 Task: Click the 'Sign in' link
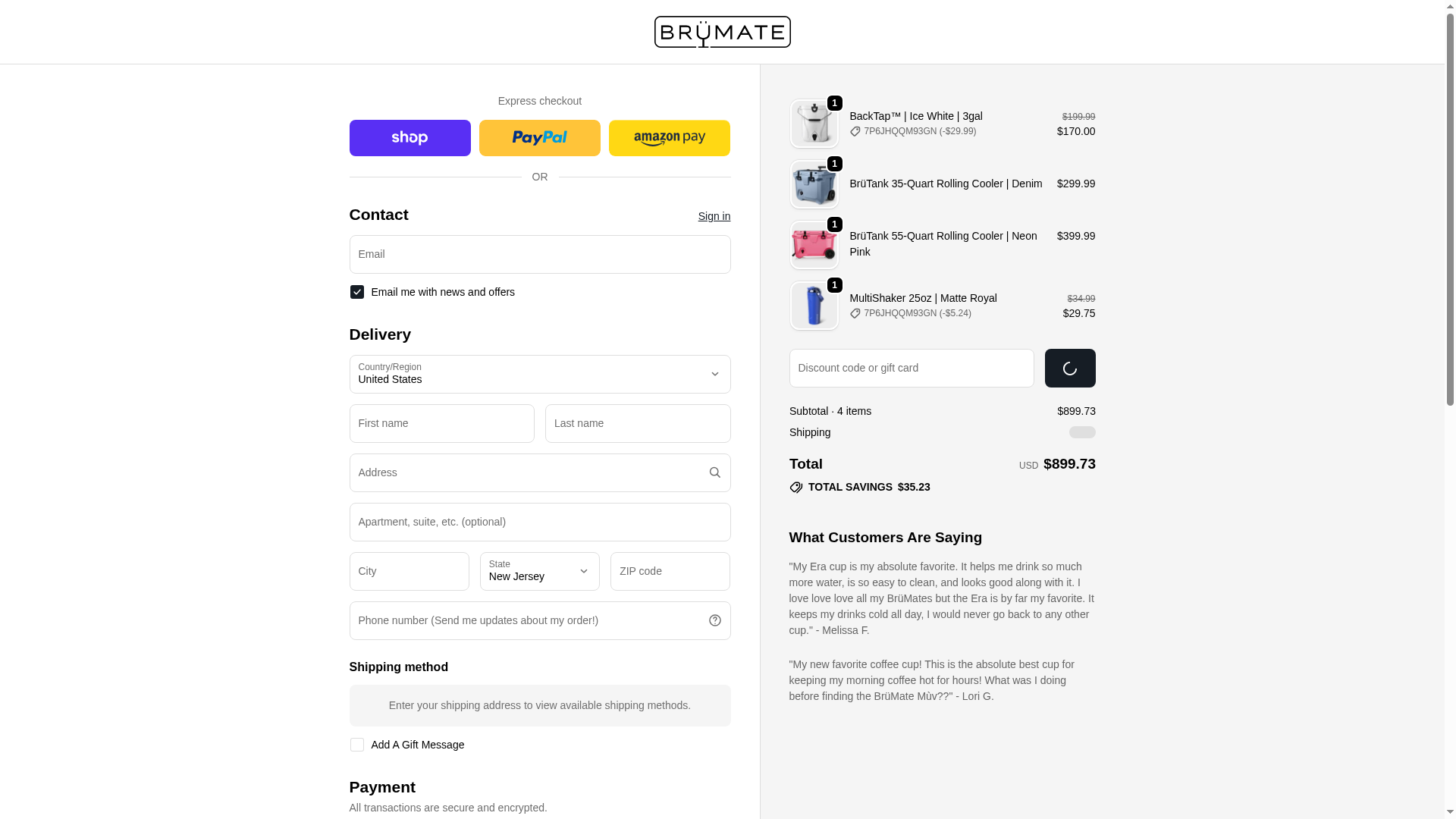[x=714, y=216]
